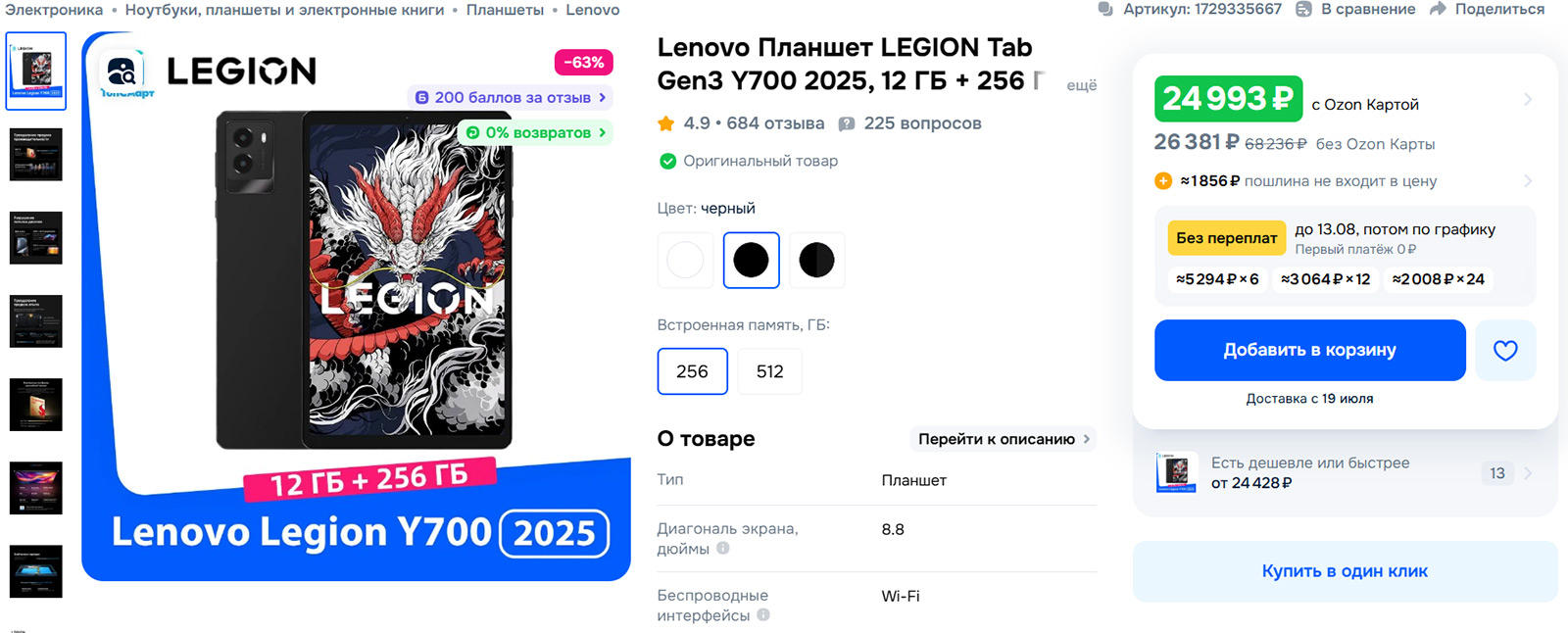Click the comparison icon near 'В сравнение'
This screenshot has width=1568, height=633.
pos(1303,9)
